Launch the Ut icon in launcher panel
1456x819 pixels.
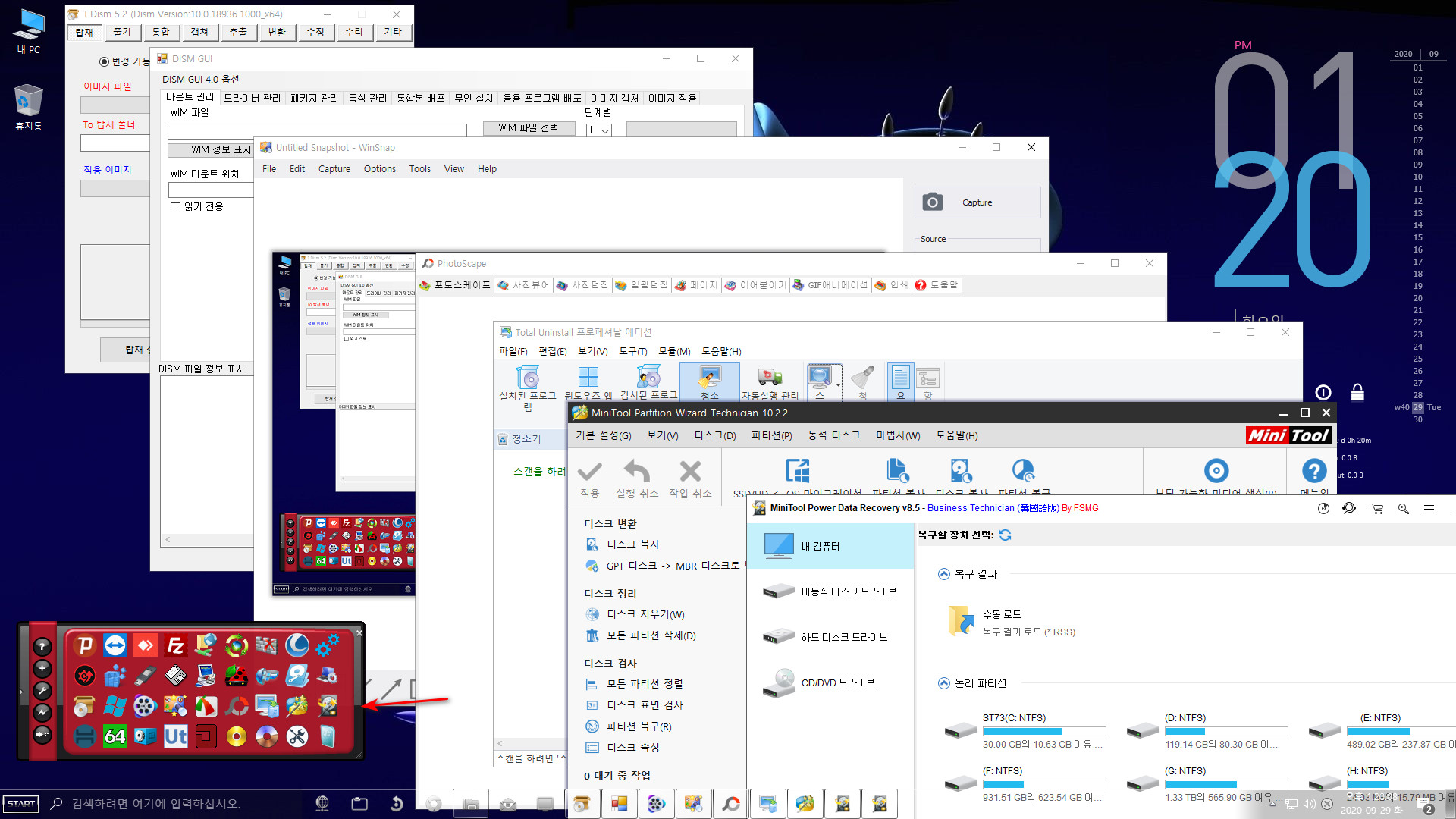pos(175,736)
